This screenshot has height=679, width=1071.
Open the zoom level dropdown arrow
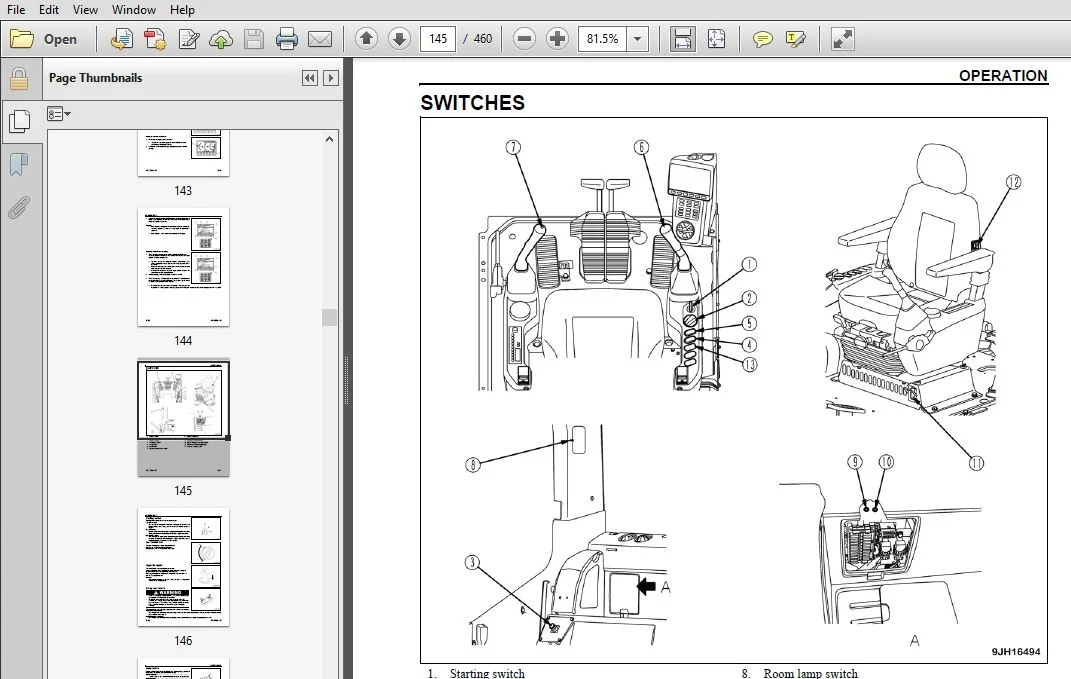click(637, 39)
